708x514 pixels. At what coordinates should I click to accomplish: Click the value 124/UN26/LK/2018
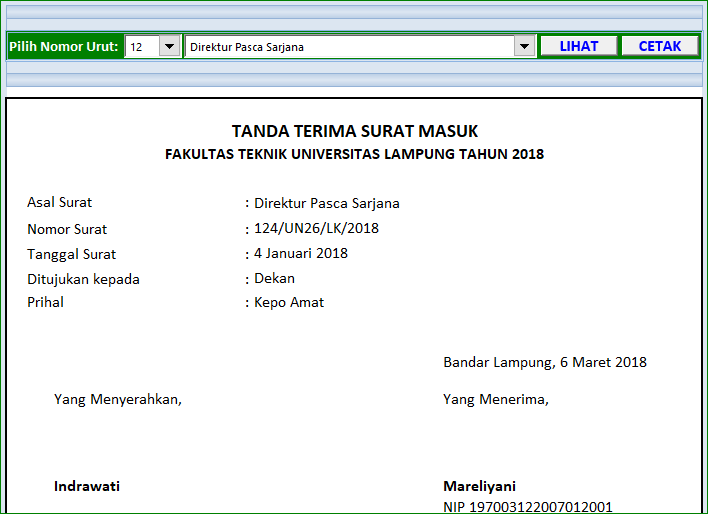(x=317, y=228)
